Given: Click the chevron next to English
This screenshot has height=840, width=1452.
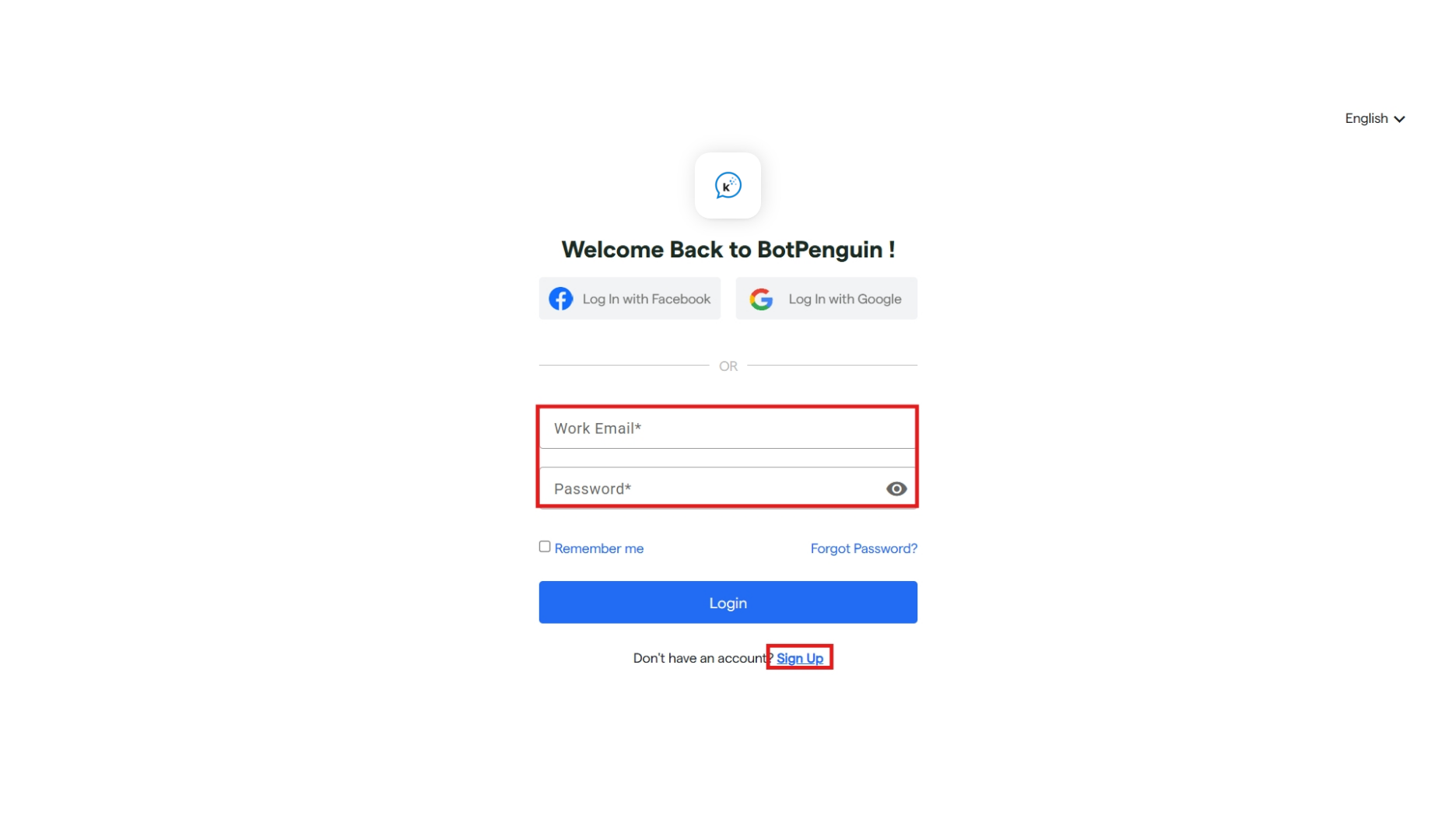Looking at the screenshot, I should pos(1399,119).
